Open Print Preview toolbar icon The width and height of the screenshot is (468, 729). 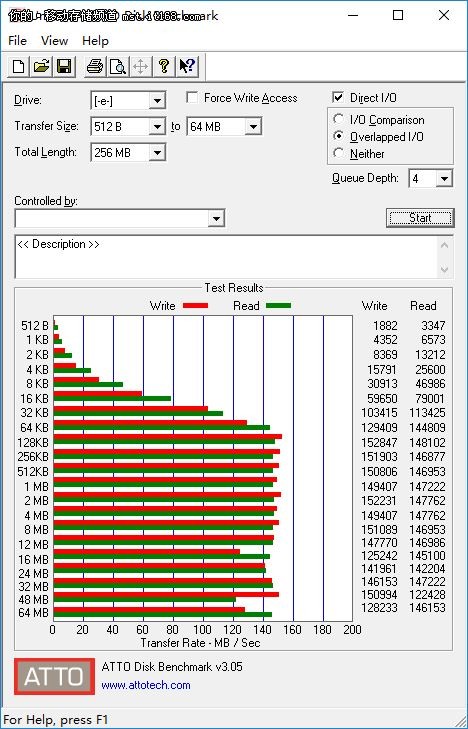point(118,66)
